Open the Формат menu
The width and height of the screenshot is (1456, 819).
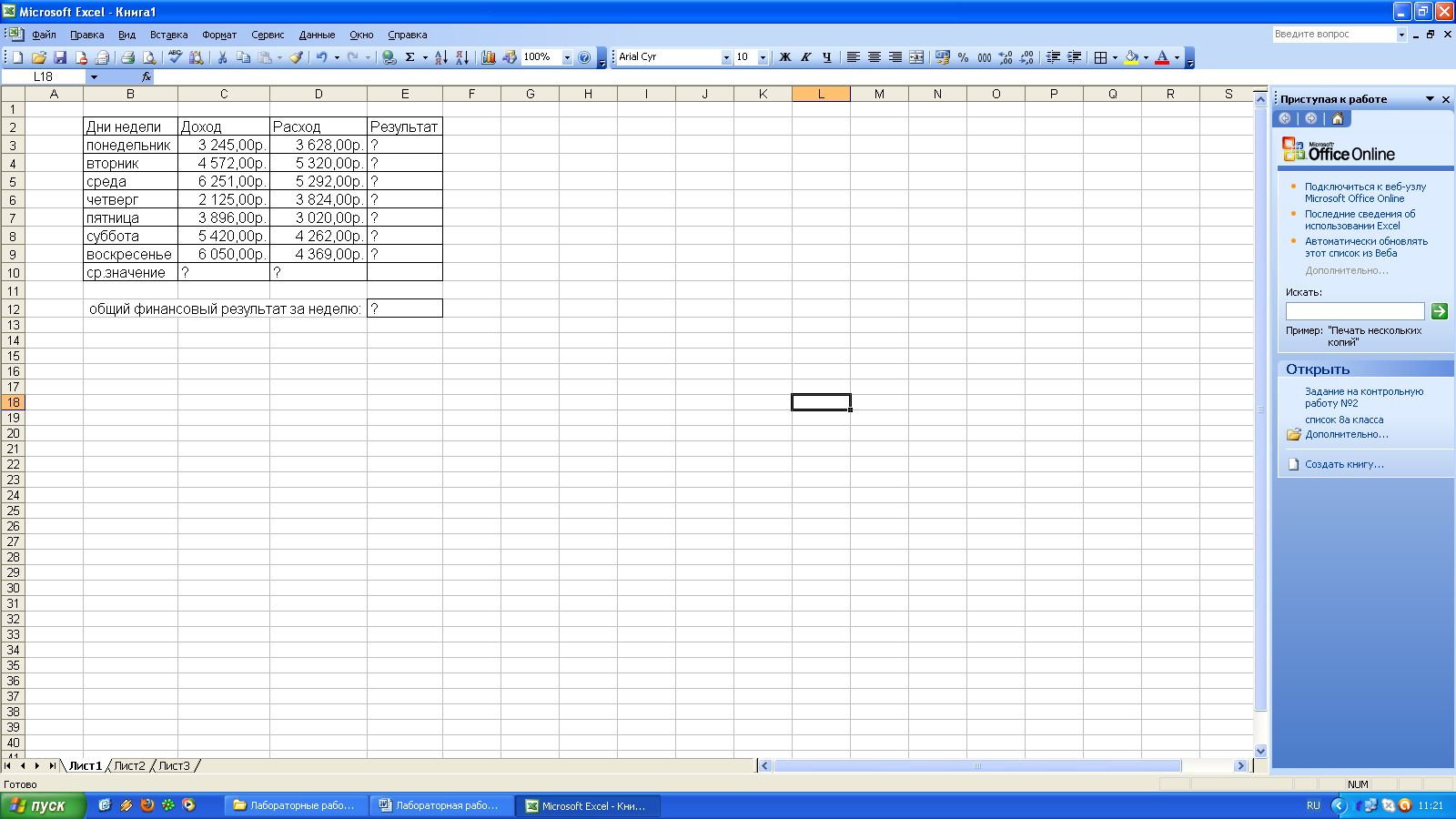[x=219, y=35]
